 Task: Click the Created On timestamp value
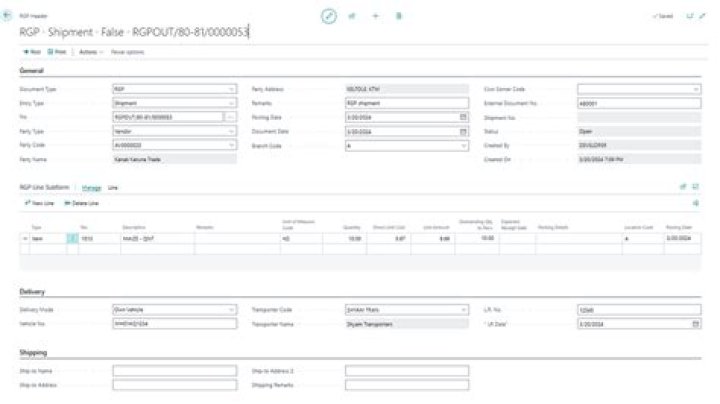[x=639, y=159]
